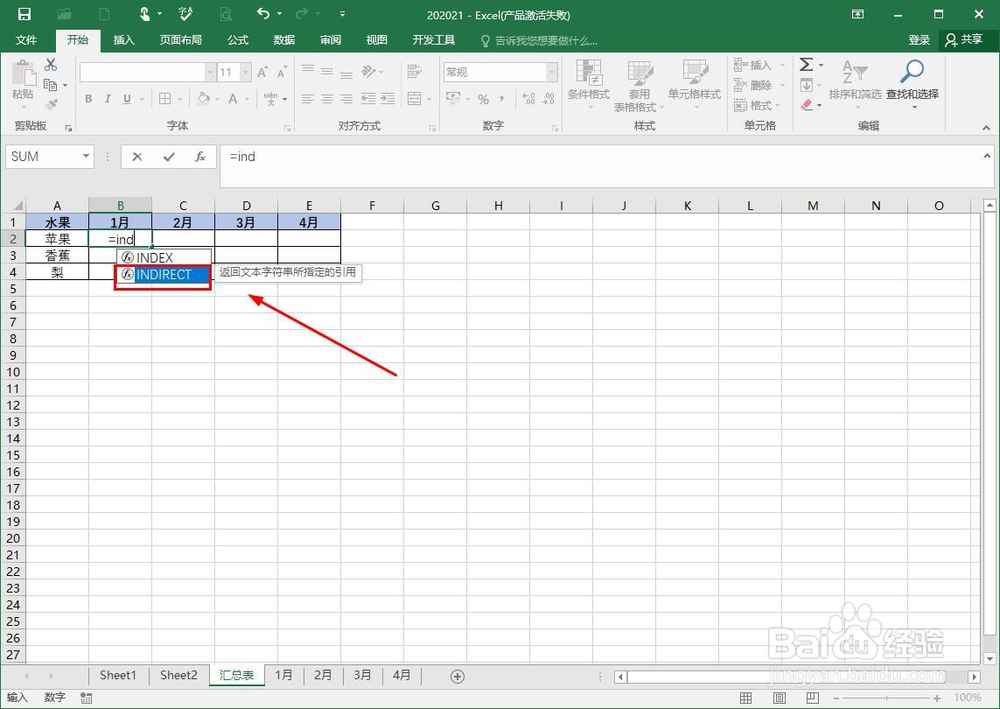Click the Undo arrow icon
This screenshot has width=1000, height=709.
(263, 13)
